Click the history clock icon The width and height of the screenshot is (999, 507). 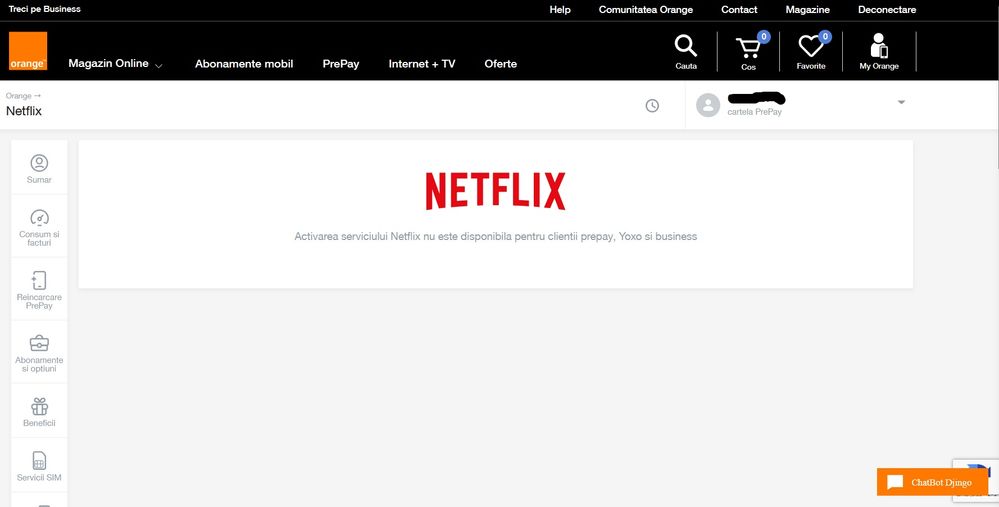[652, 106]
